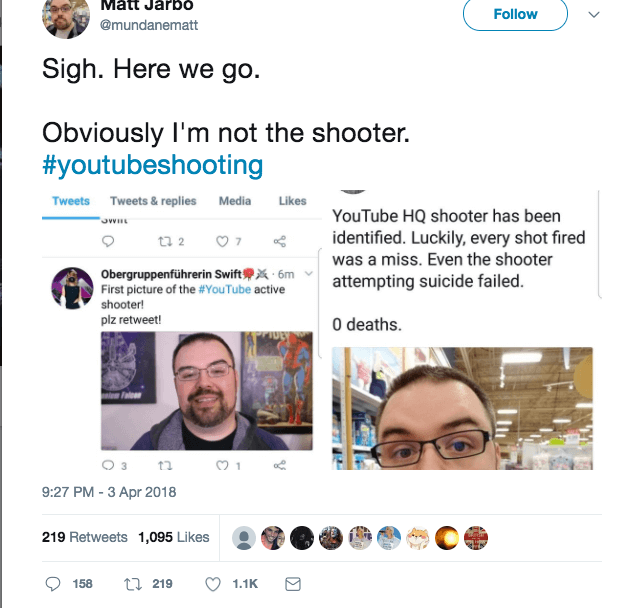The width and height of the screenshot is (642, 608).
Task: Click the @mundanematt handle
Action: point(149,25)
